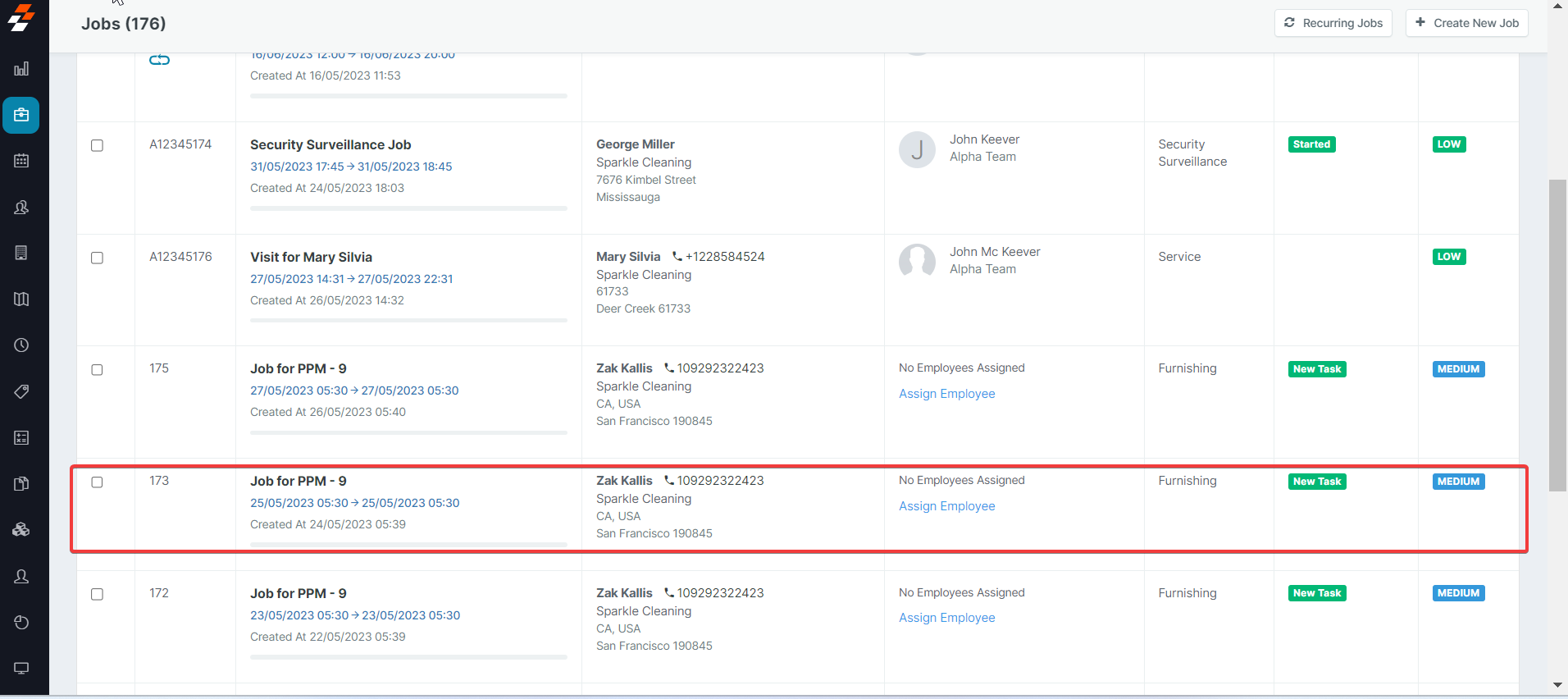1568x699 pixels.
Task: Open the dashboard bar chart icon in sidebar
Action: point(21,69)
